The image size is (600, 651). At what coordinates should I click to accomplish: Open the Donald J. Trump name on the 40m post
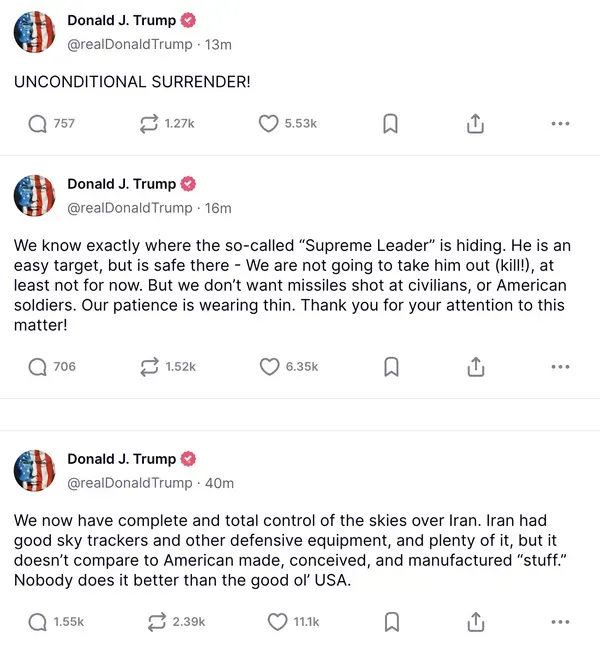(121, 459)
